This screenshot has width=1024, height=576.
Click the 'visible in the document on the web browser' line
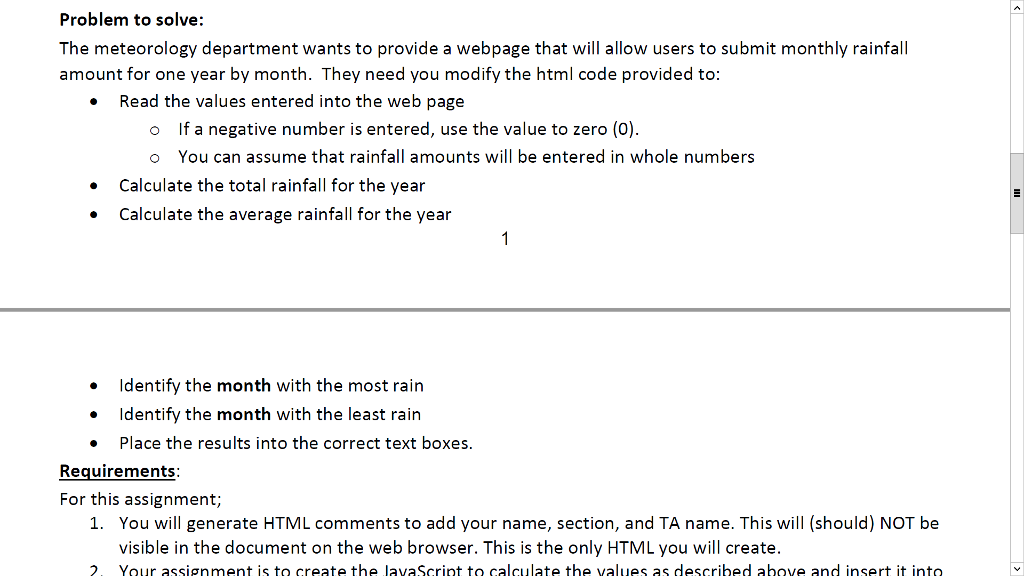click(x=450, y=547)
